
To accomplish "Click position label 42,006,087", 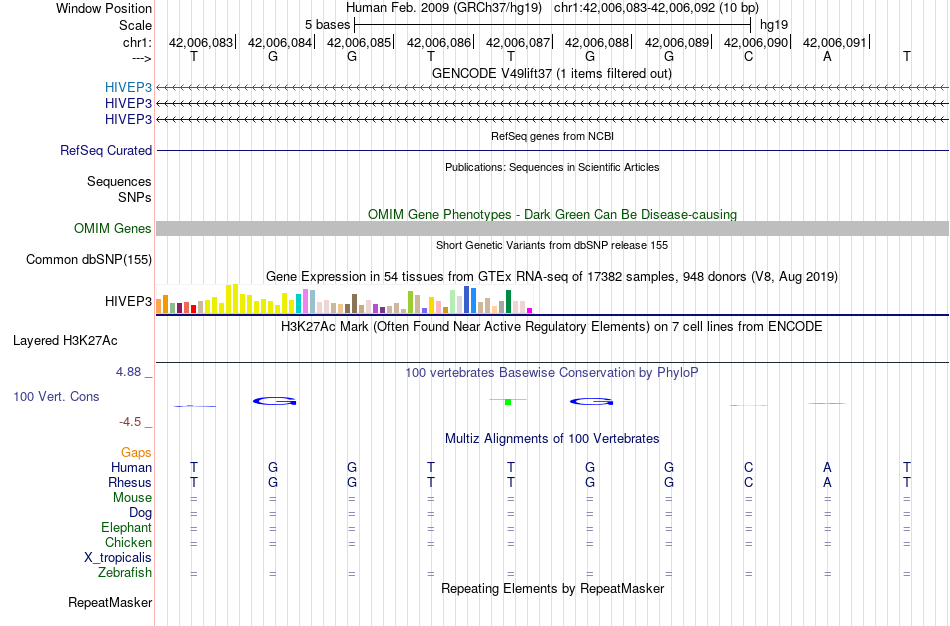I will point(518,42).
